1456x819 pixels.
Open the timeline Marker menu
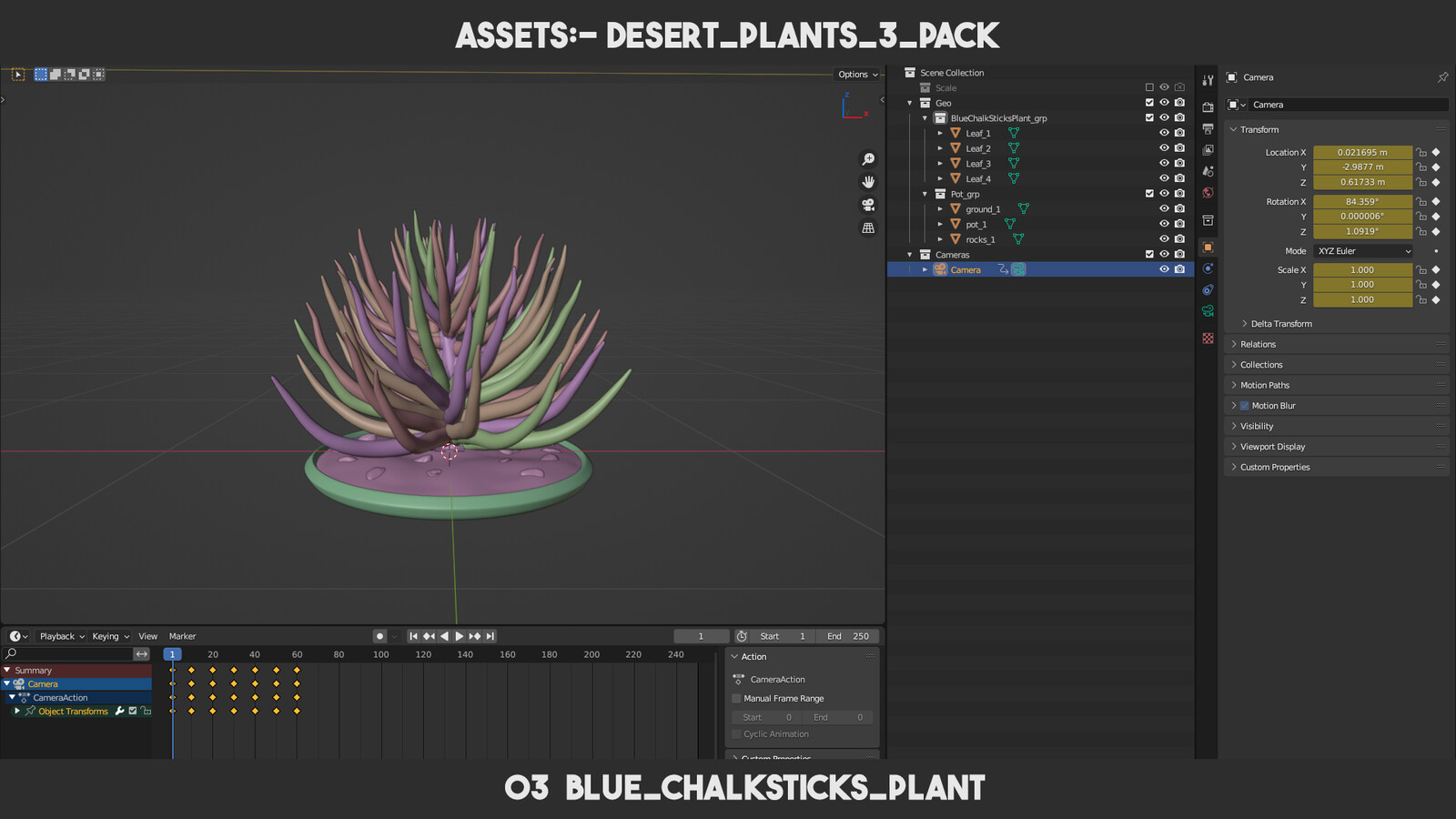point(182,636)
